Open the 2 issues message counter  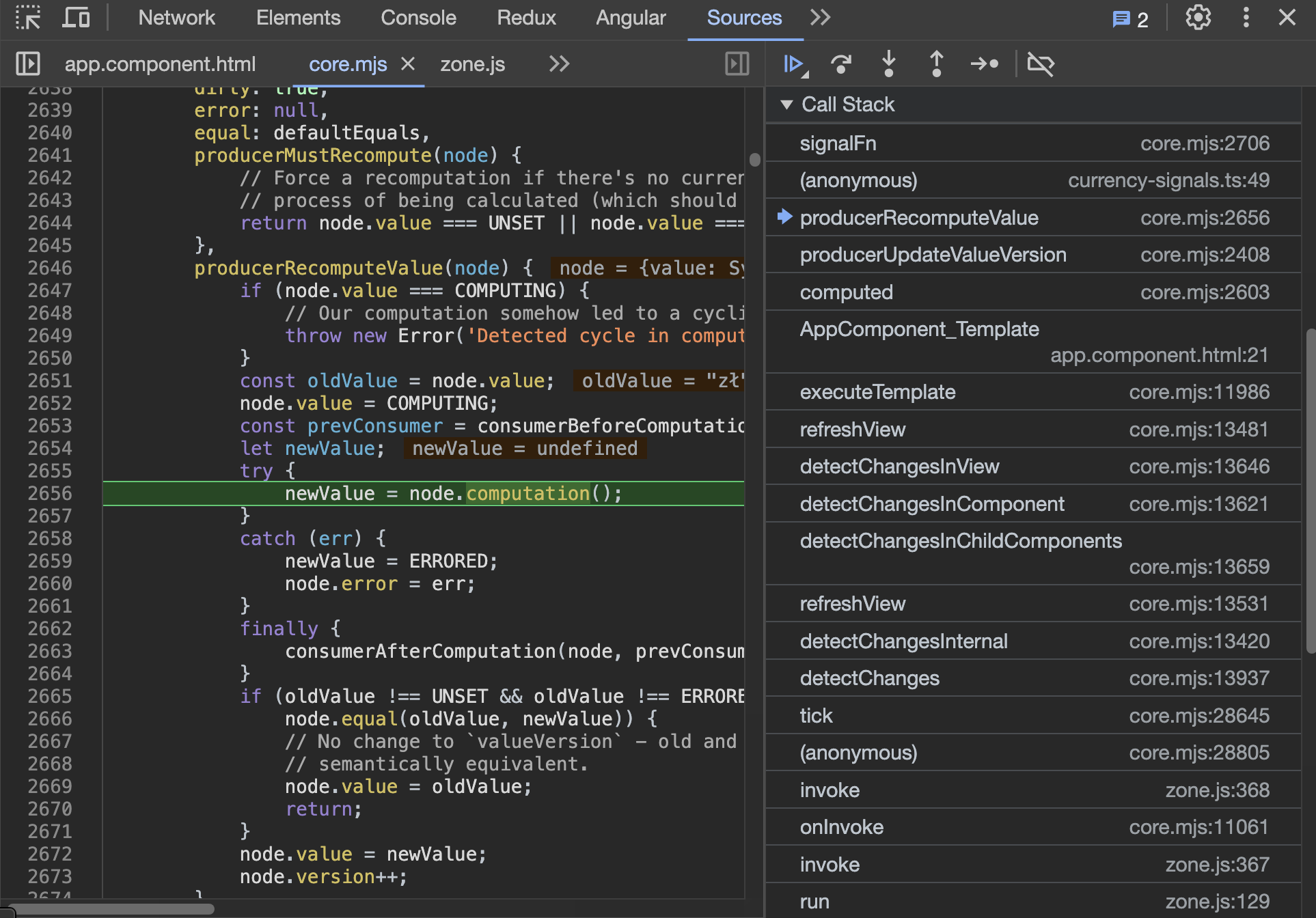tap(1131, 19)
